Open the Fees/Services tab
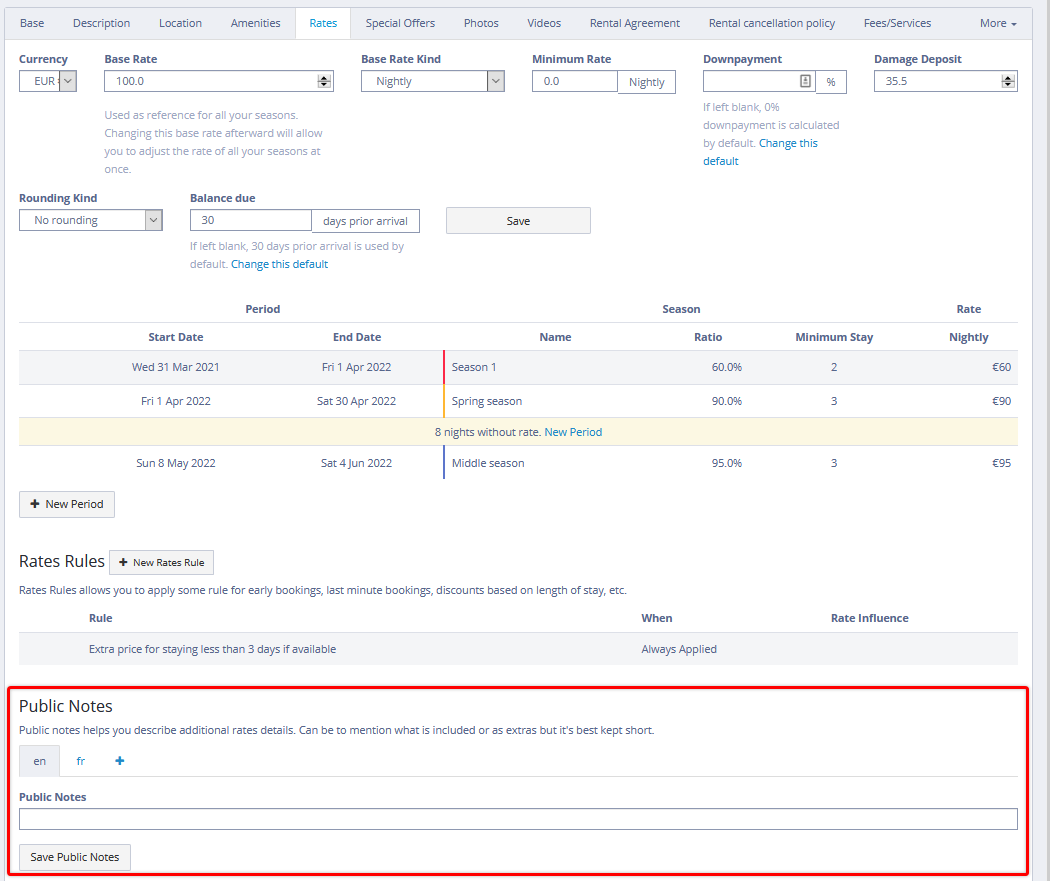Screen dimensions: 1050x881 tap(897, 23)
